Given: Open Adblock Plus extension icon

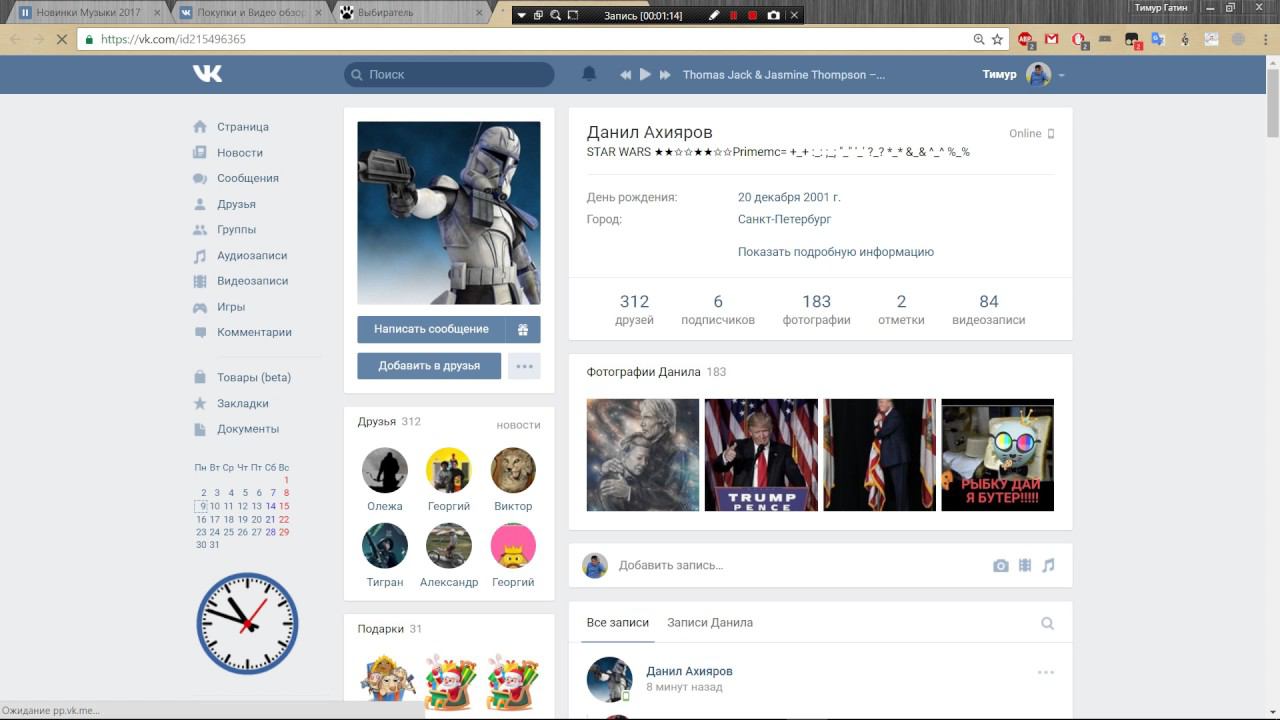Looking at the screenshot, I should pyautogui.click(x=1026, y=40).
